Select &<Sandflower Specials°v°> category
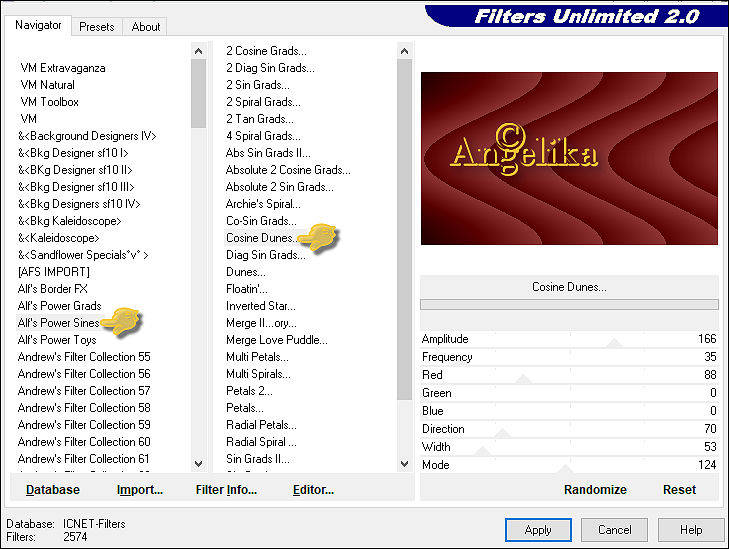Viewport: 729px width, 549px height. coord(83,255)
